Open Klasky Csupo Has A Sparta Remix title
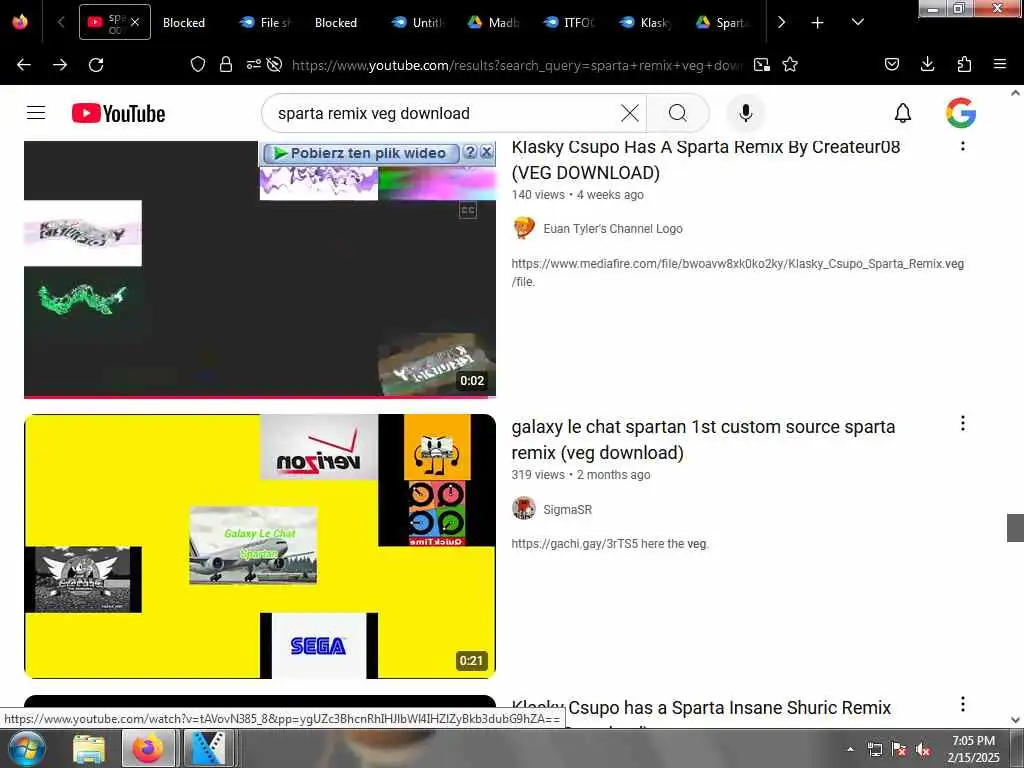Viewport: 1024px width, 768px height. point(705,159)
